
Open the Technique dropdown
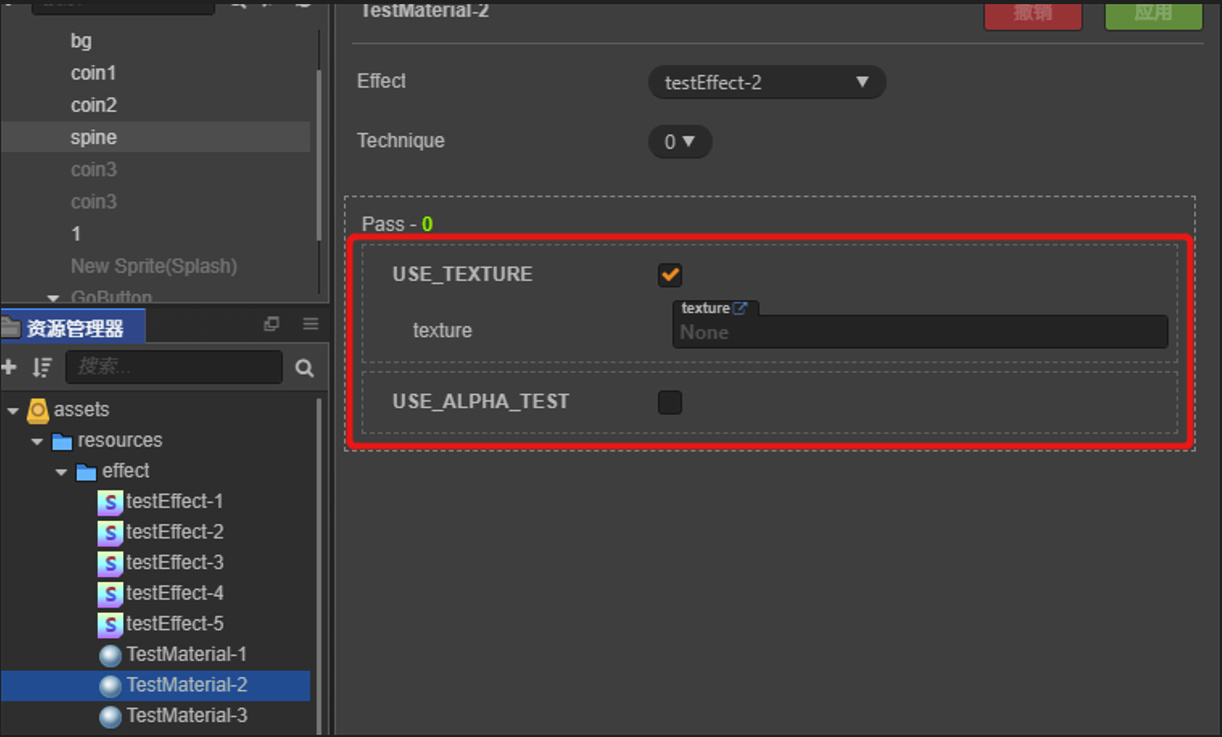(x=680, y=142)
